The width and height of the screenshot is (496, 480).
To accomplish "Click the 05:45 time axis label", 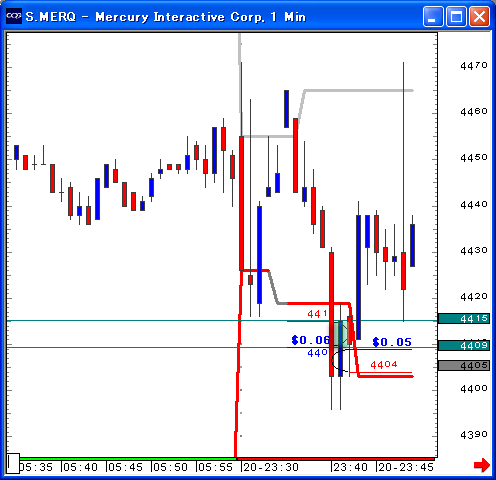I will pyautogui.click(x=125, y=467).
